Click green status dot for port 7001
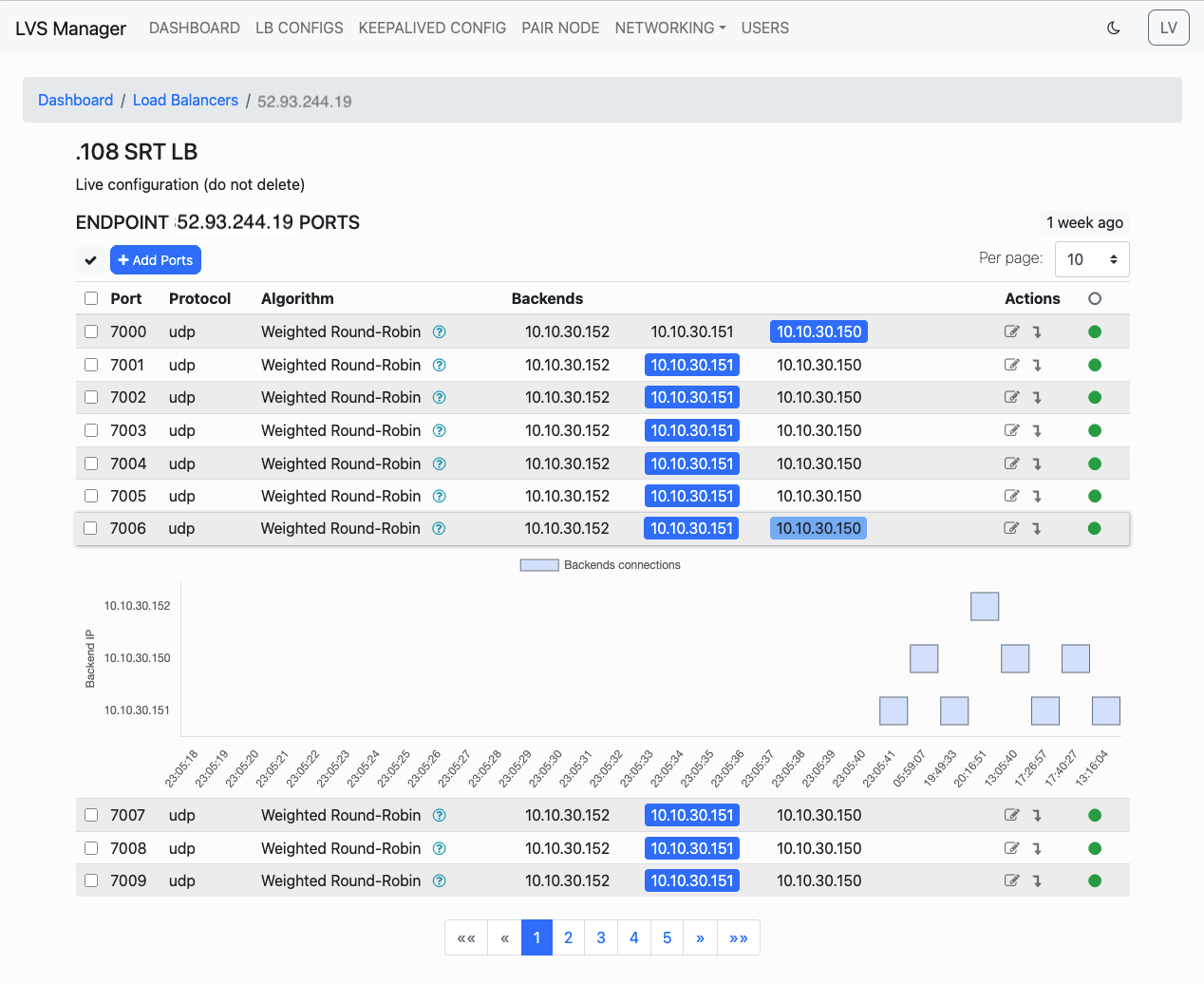1204x984 pixels. (x=1095, y=365)
